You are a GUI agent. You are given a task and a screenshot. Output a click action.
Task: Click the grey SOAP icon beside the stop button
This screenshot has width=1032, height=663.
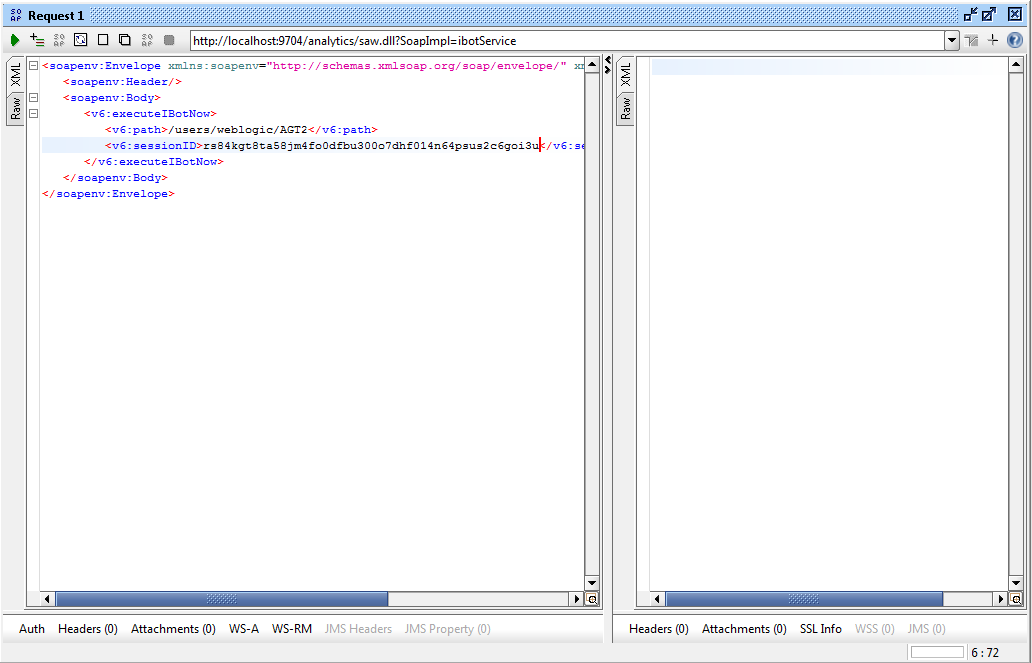tap(147, 40)
